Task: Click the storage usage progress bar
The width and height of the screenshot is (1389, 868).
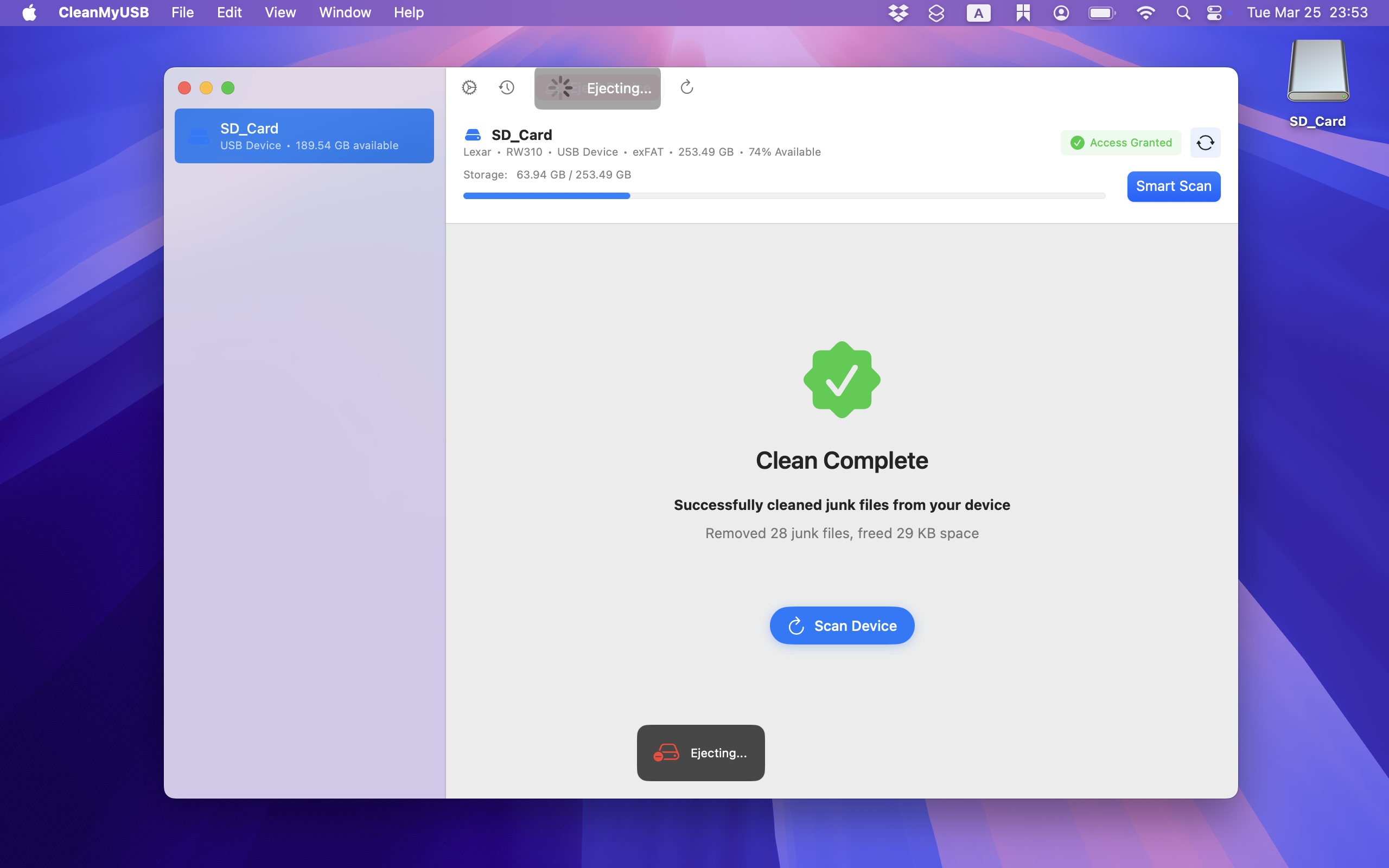Action: 784,196
